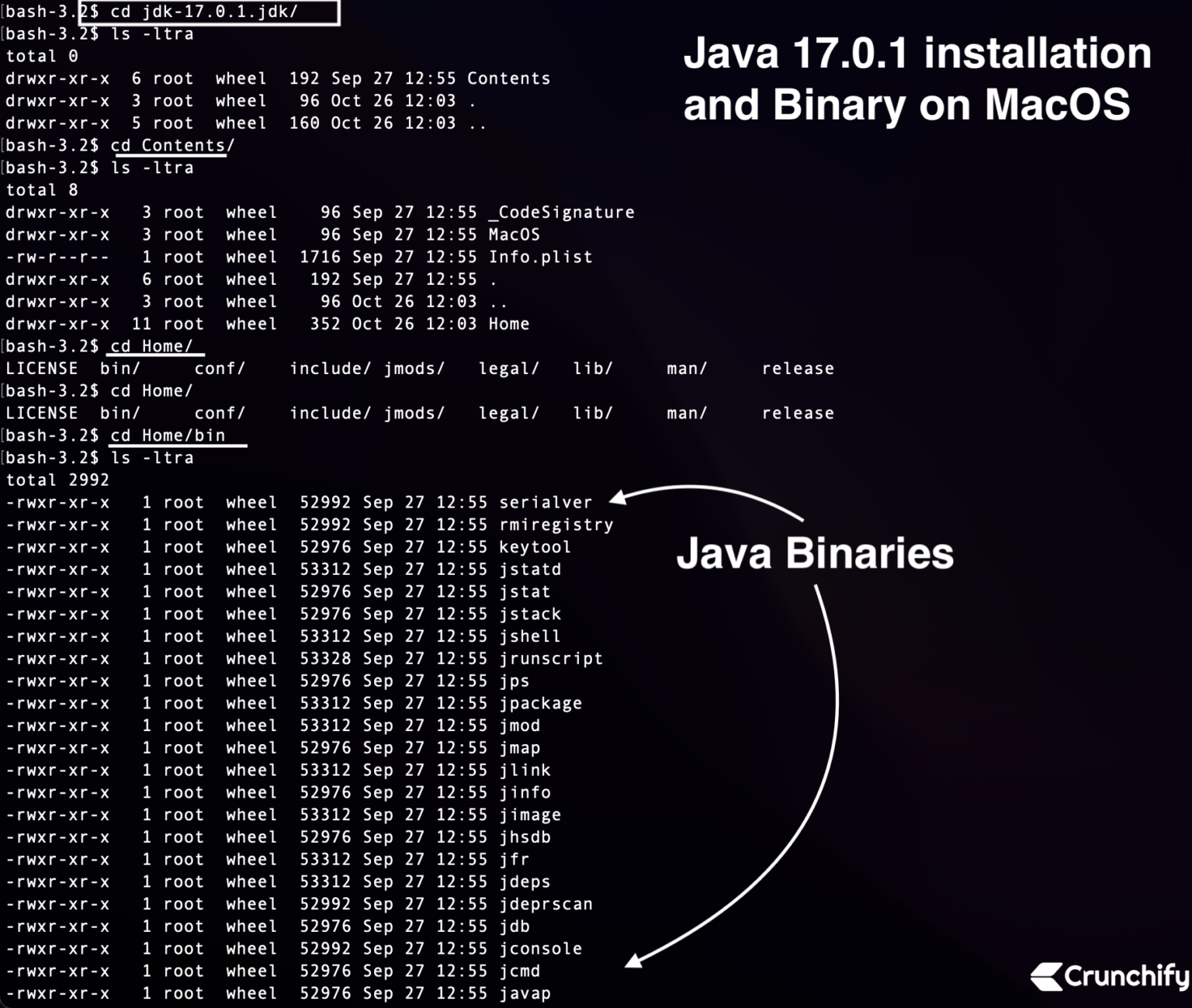The height and width of the screenshot is (1008, 1192).
Task: Click the rmiregistry file name
Action: click(556, 525)
